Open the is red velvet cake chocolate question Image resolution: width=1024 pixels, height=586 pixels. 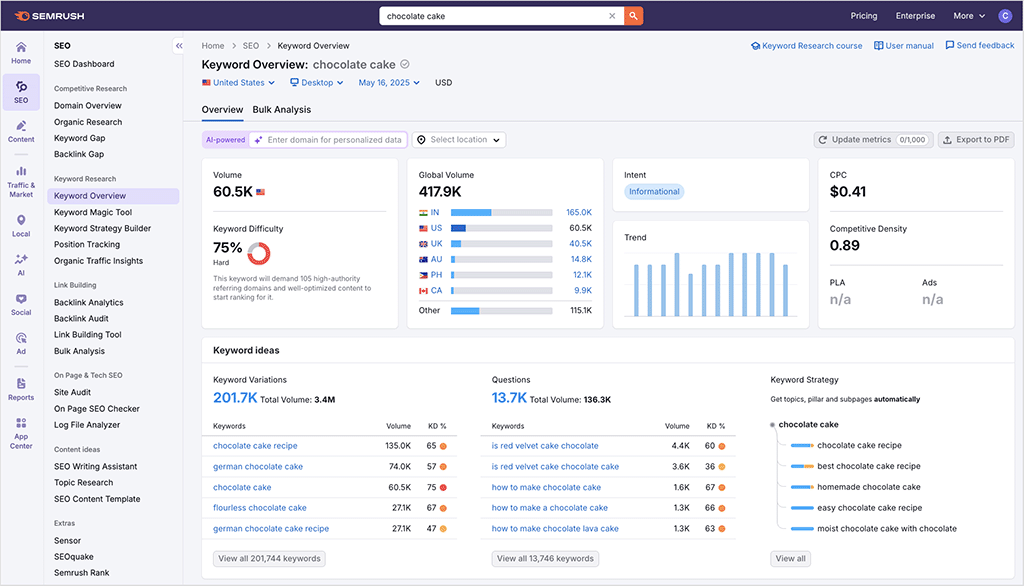pos(545,446)
